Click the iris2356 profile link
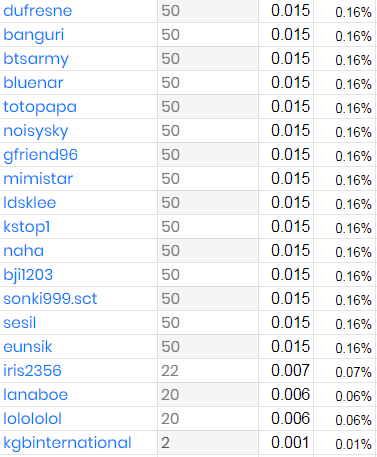This screenshot has height=457, width=377. tap(32, 371)
